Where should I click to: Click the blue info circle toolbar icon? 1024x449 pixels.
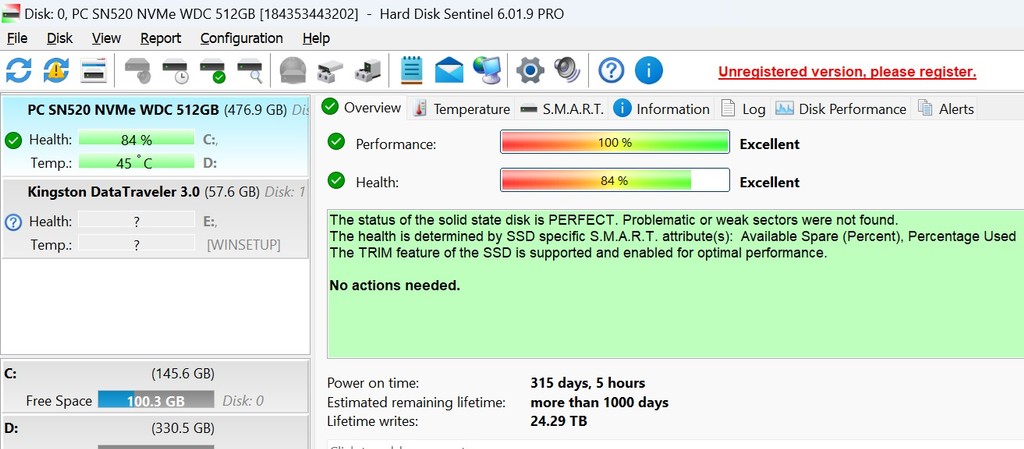coord(648,70)
